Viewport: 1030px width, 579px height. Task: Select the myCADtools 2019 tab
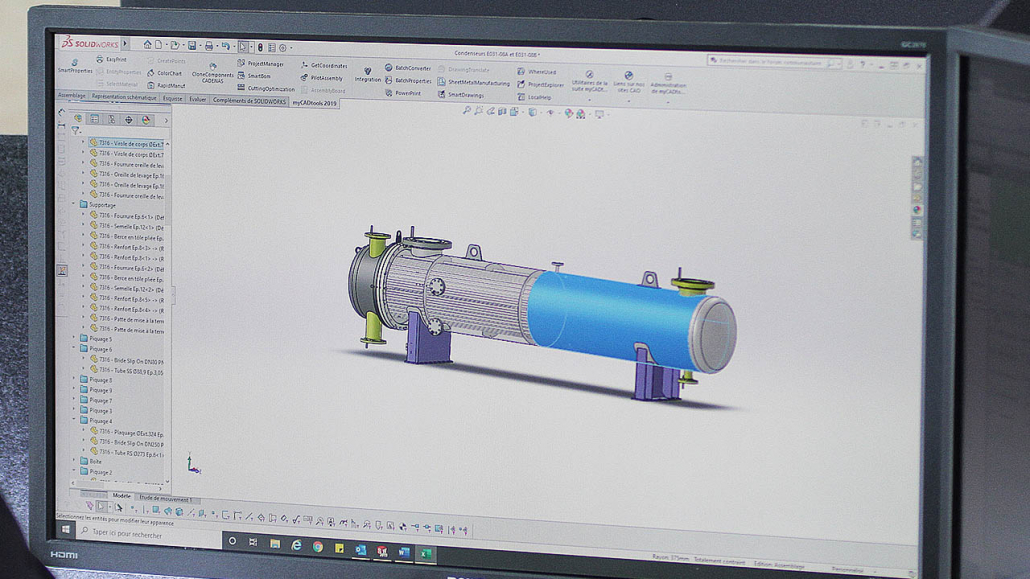(x=314, y=103)
